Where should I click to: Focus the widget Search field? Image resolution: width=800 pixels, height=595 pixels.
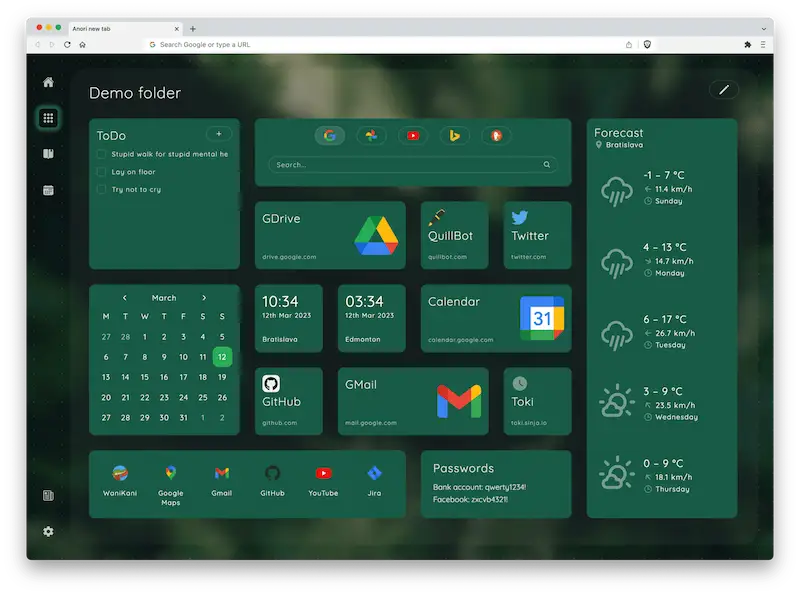[x=413, y=165]
